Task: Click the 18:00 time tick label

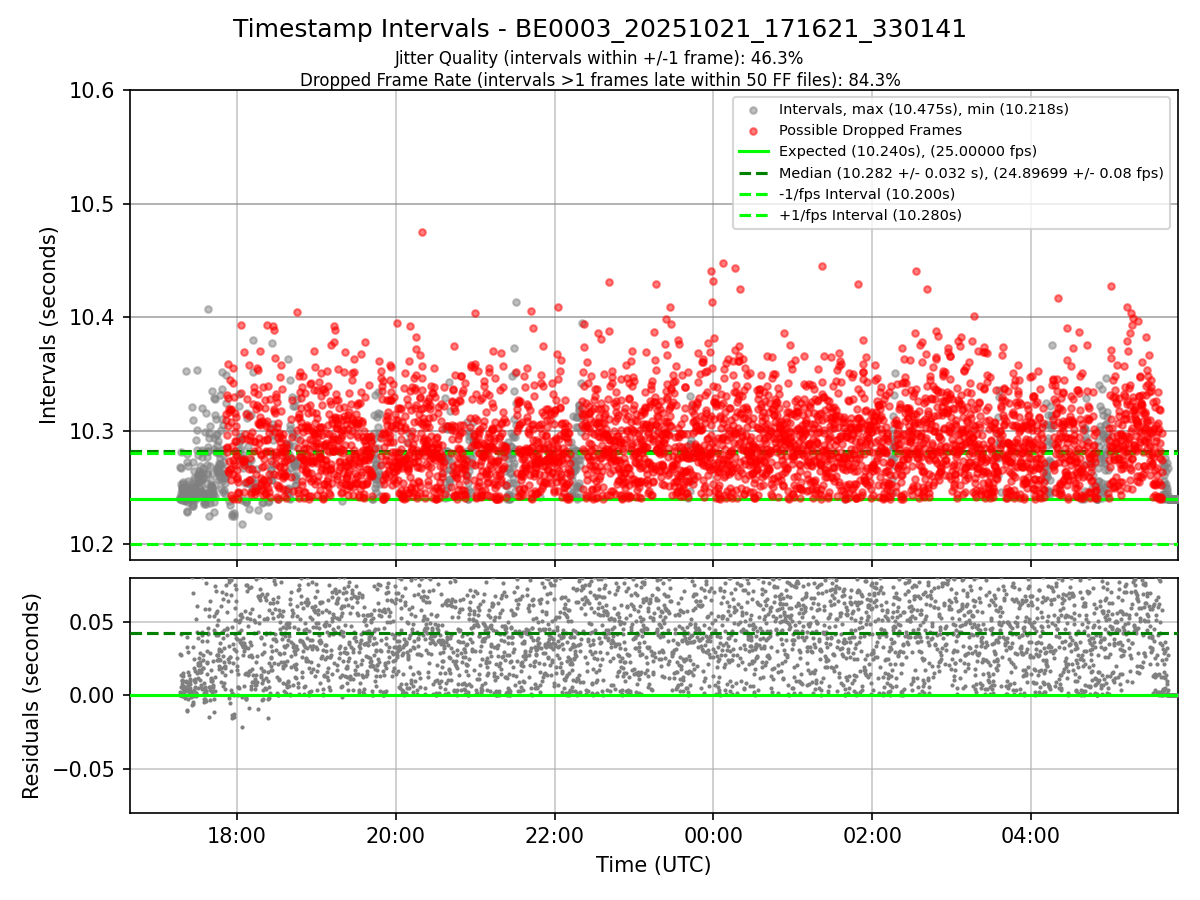Action: [236, 835]
